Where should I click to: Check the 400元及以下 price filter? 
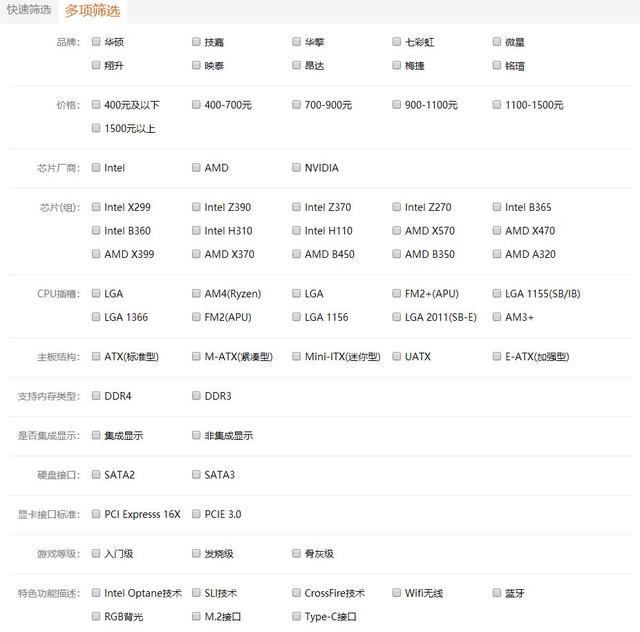pyautogui.click(x=96, y=105)
